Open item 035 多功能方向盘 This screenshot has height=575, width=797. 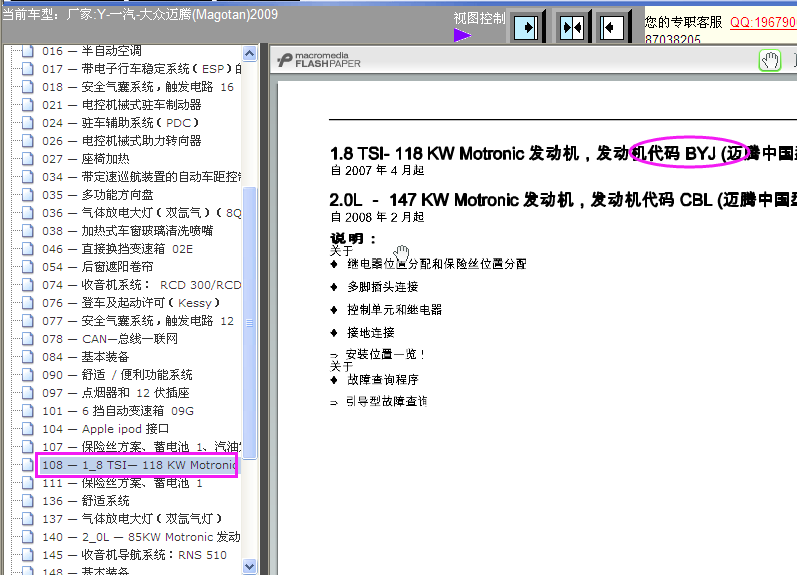tap(98, 195)
